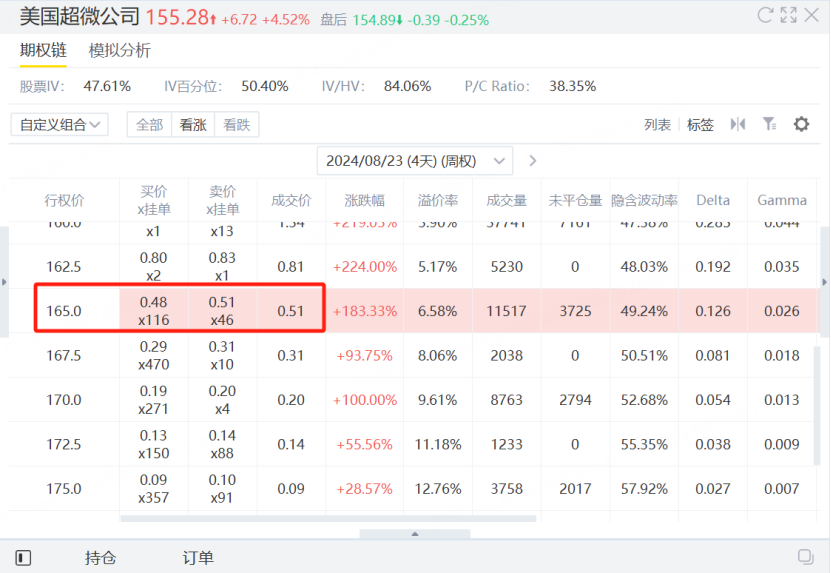
Task: Expand panel to fullscreen
Action: (789, 15)
